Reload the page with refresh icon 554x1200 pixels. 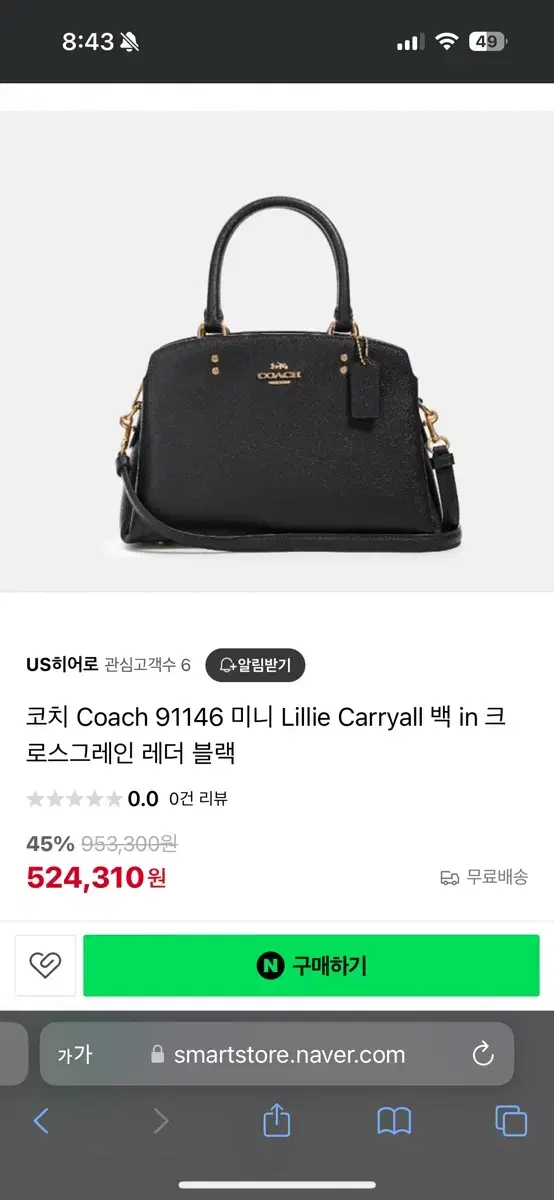[x=483, y=1054]
